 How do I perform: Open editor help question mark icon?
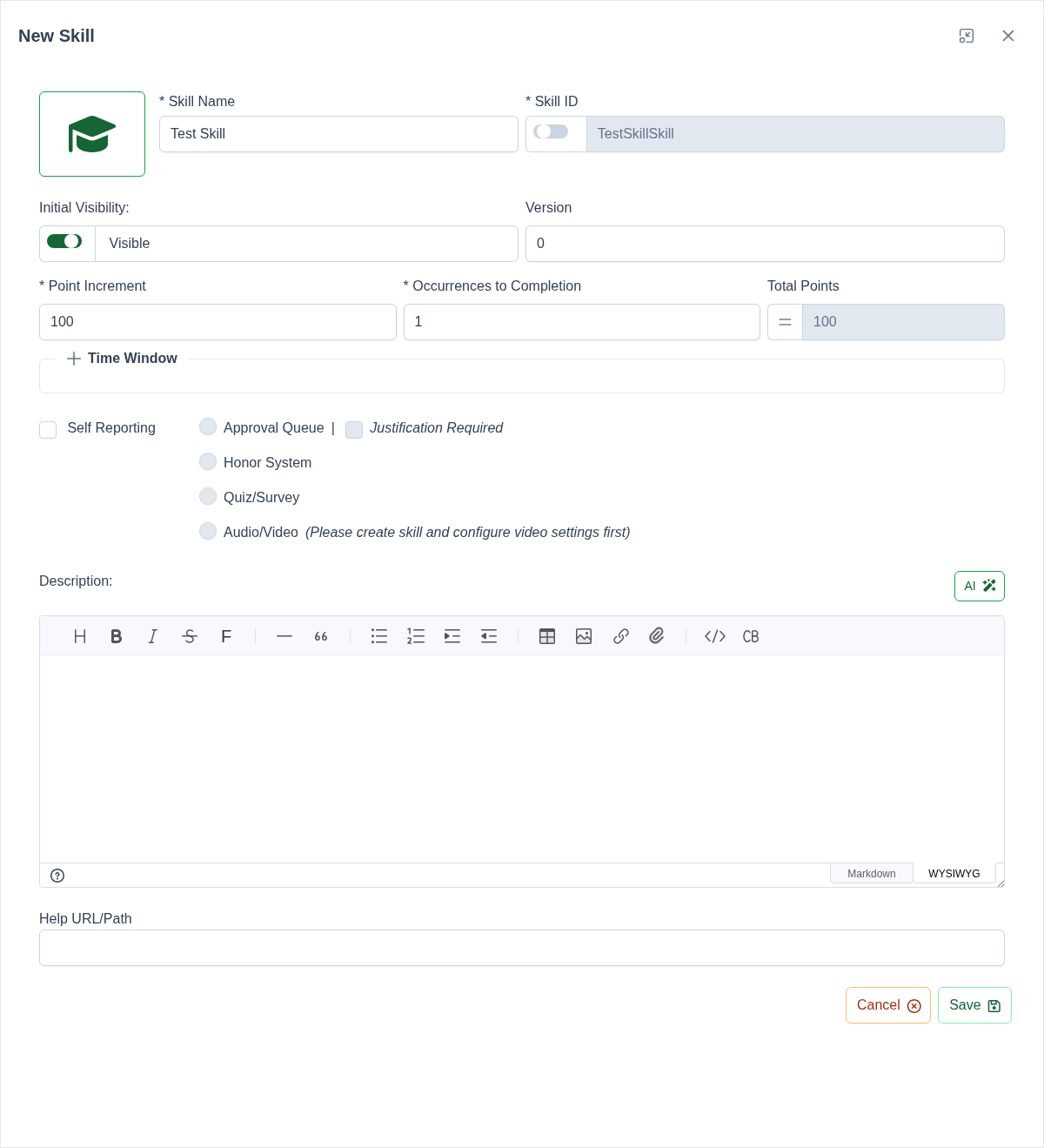coord(57,876)
